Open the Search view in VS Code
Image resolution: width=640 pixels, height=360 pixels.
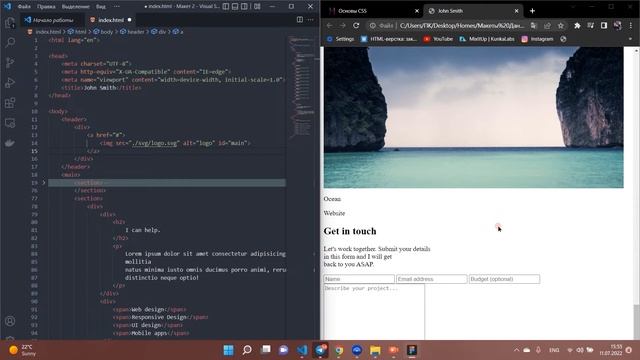click(x=10, y=42)
